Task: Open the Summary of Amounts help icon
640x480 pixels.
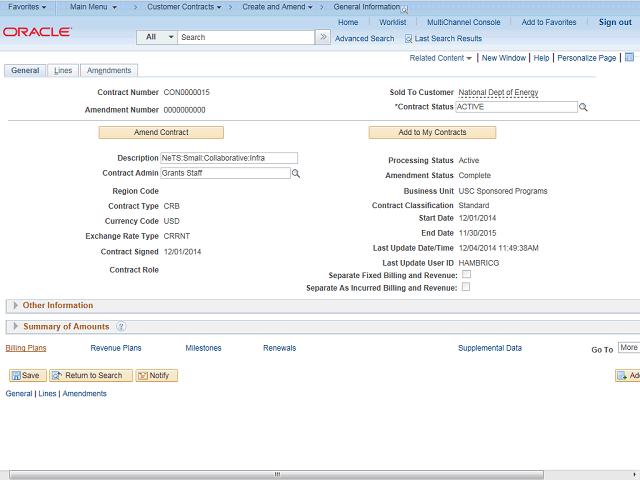Action: (121, 326)
